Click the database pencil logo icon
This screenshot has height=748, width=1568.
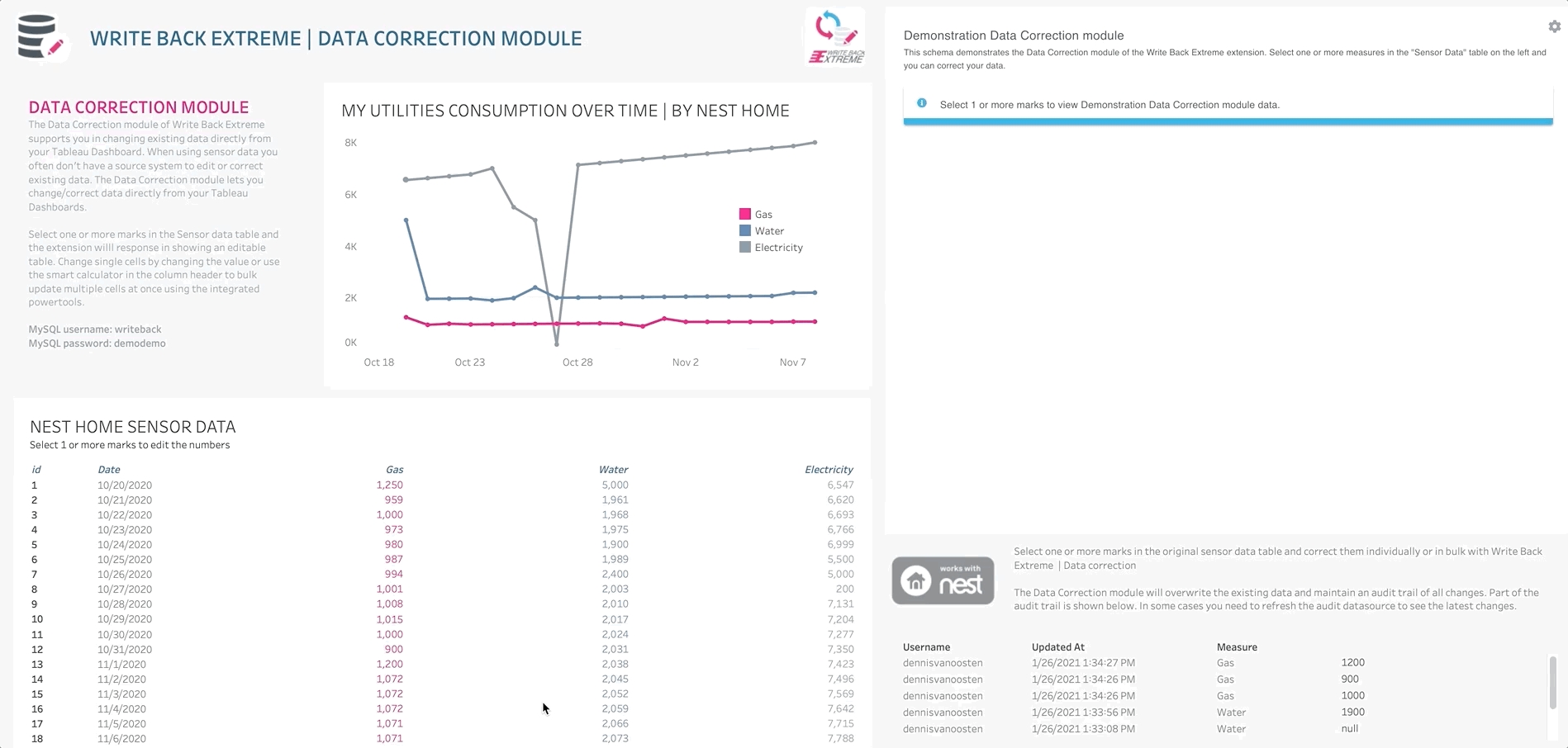pos(40,37)
